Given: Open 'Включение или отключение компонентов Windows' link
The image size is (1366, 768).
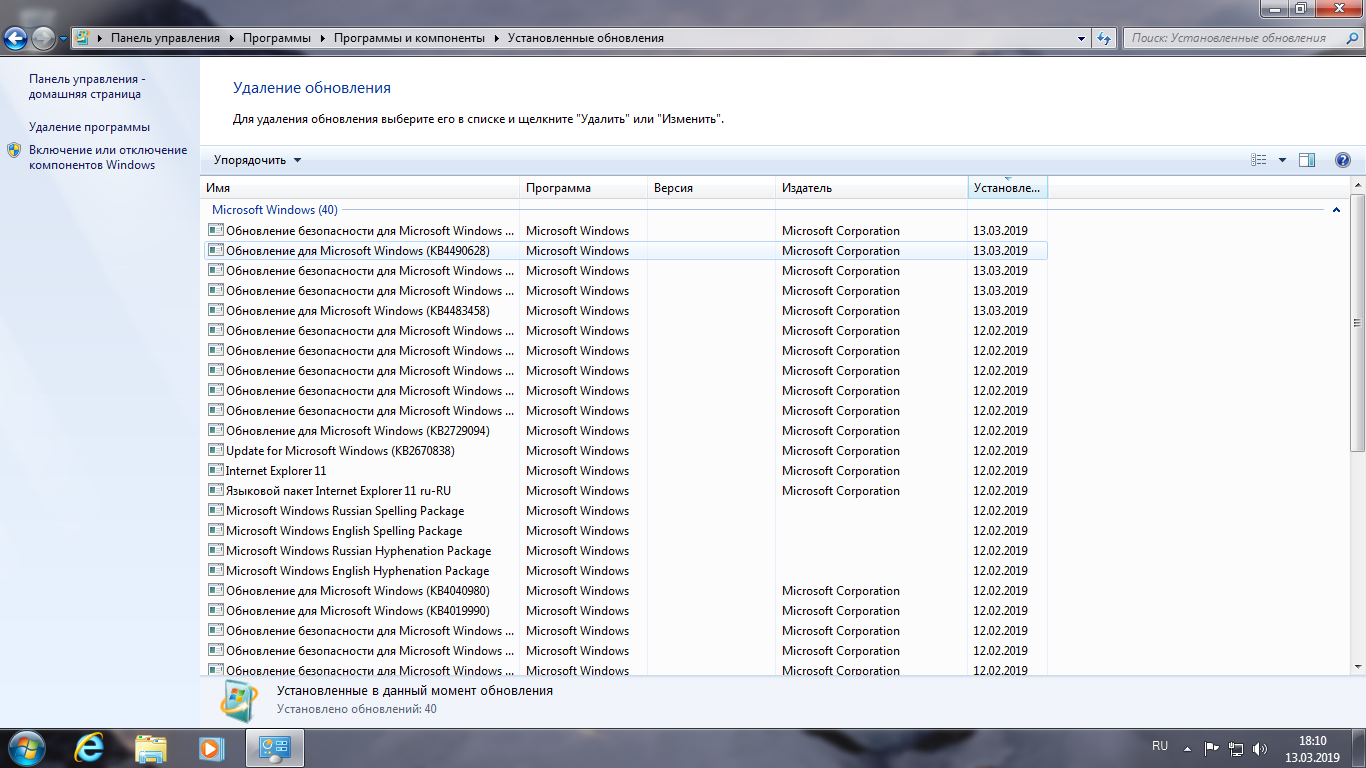Looking at the screenshot, I should click(108, 157).
